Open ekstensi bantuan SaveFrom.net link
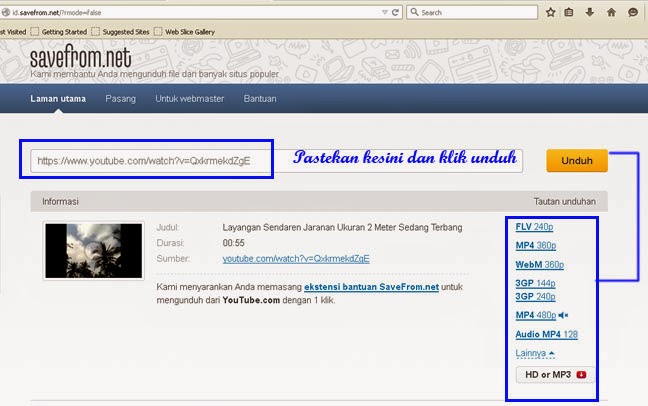648x406 pixels. pyautogui.click(x=371, y=287)
